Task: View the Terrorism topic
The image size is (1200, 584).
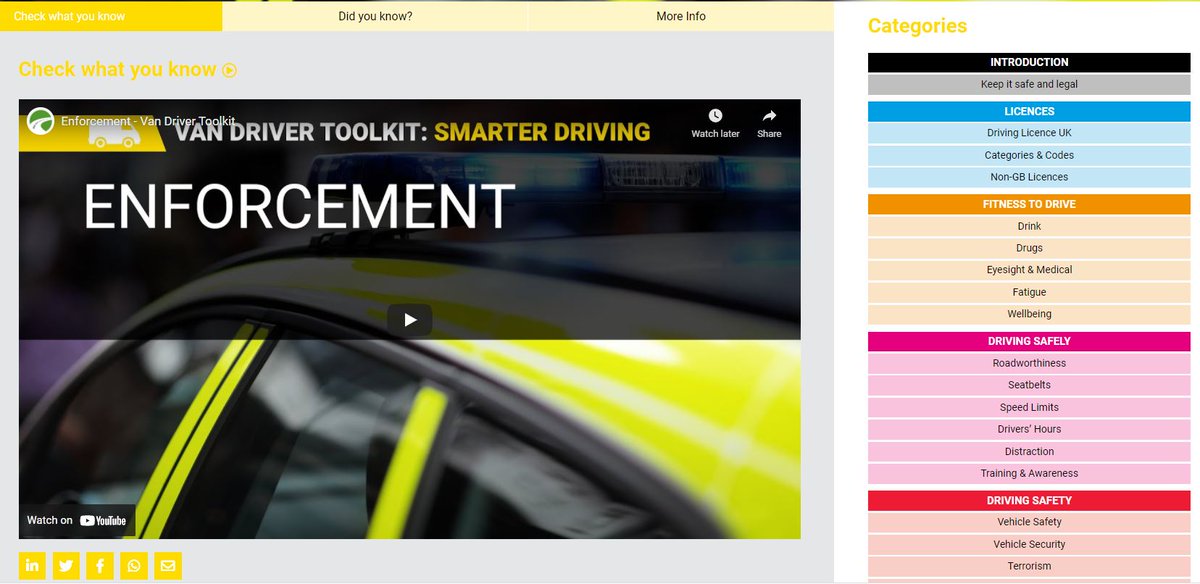Action: click(1029, 566)
